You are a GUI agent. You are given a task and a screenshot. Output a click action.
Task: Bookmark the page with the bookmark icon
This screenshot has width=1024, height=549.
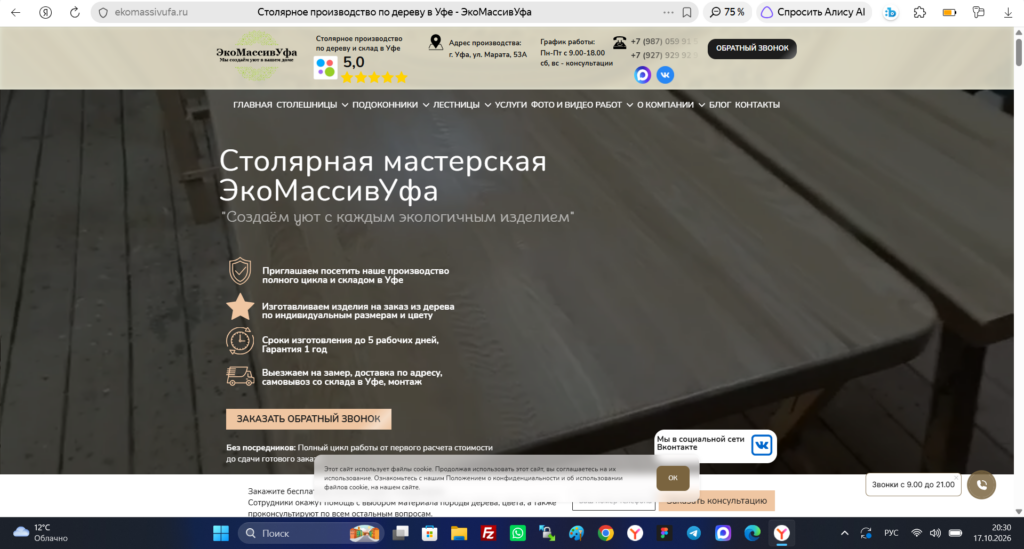(686, 12)
